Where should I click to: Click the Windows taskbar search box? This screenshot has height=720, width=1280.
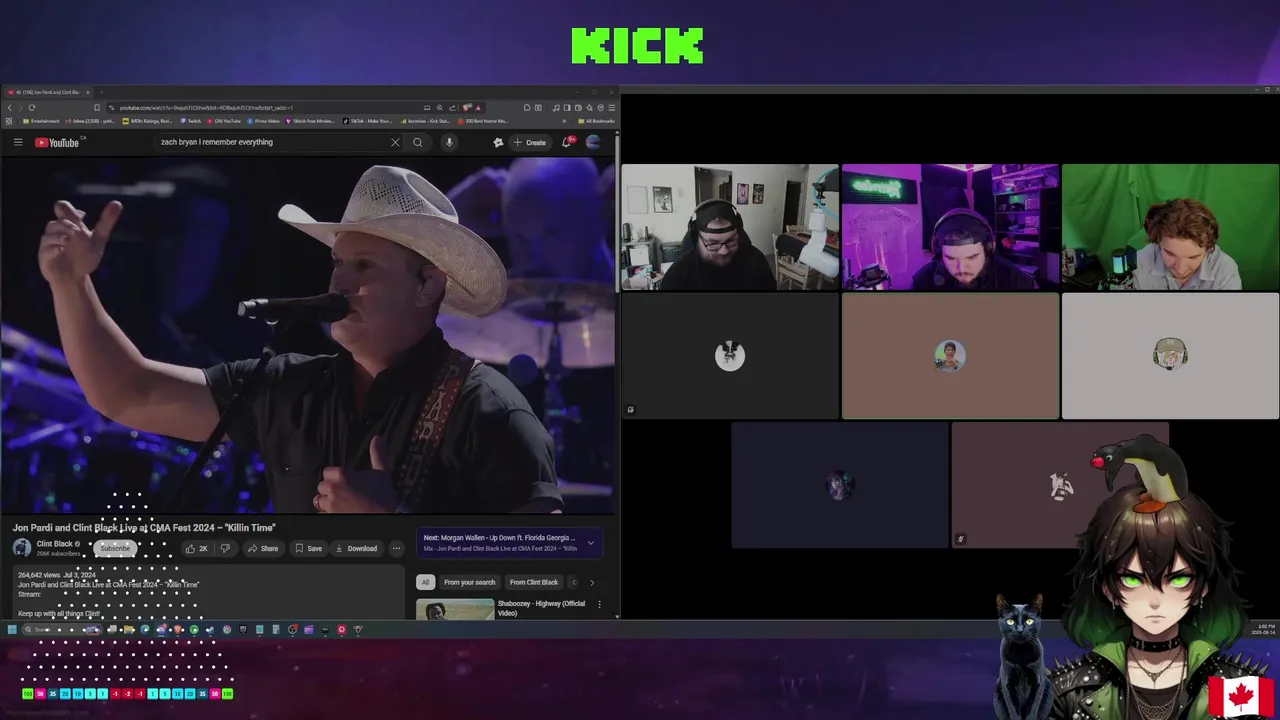(62, 630)
